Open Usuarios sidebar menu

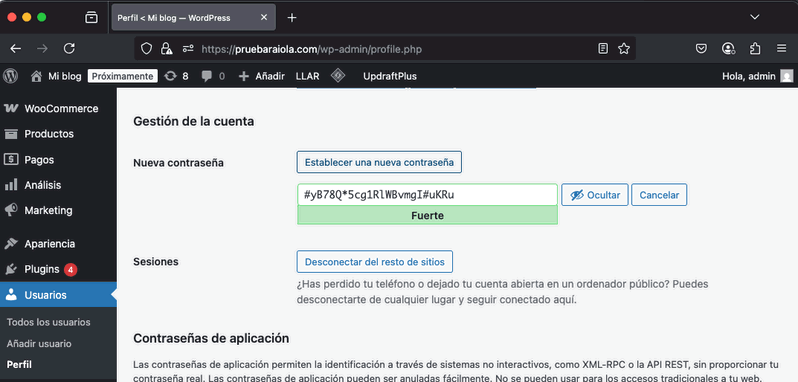click(58, 295)
